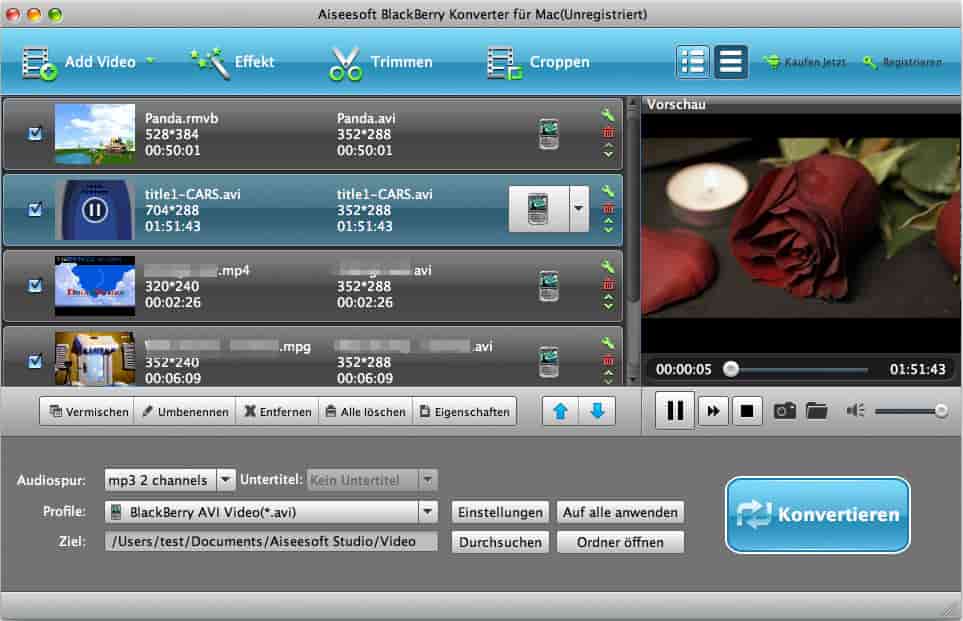Click pause overlay on title1-CARS thumbnail
Viewport: 963px width, 621px height.
click(x=95, y=210)
